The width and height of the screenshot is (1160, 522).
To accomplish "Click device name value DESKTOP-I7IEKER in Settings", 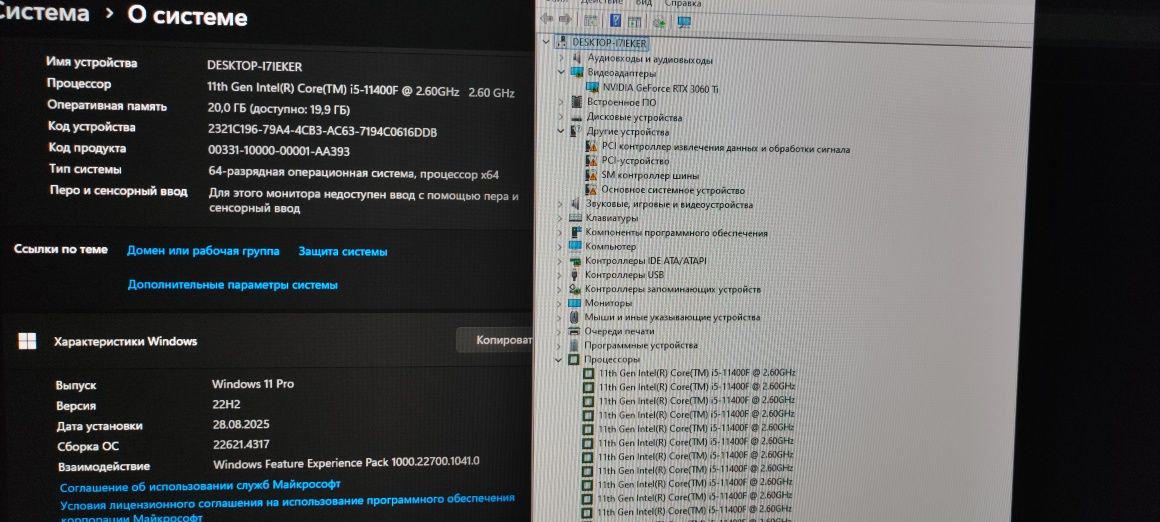I will coord(254,66).
